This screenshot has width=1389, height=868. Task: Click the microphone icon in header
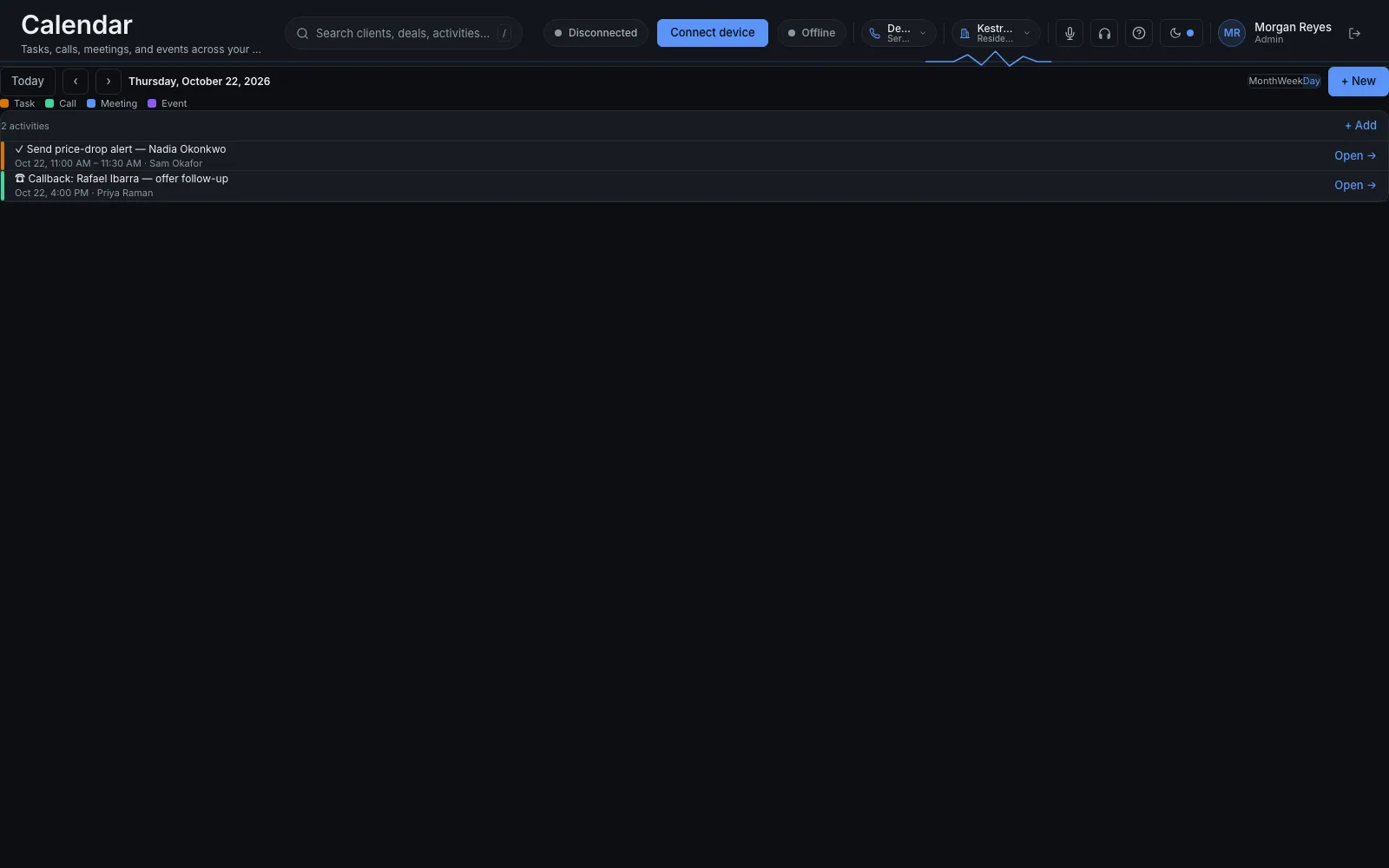(1070, 33)
